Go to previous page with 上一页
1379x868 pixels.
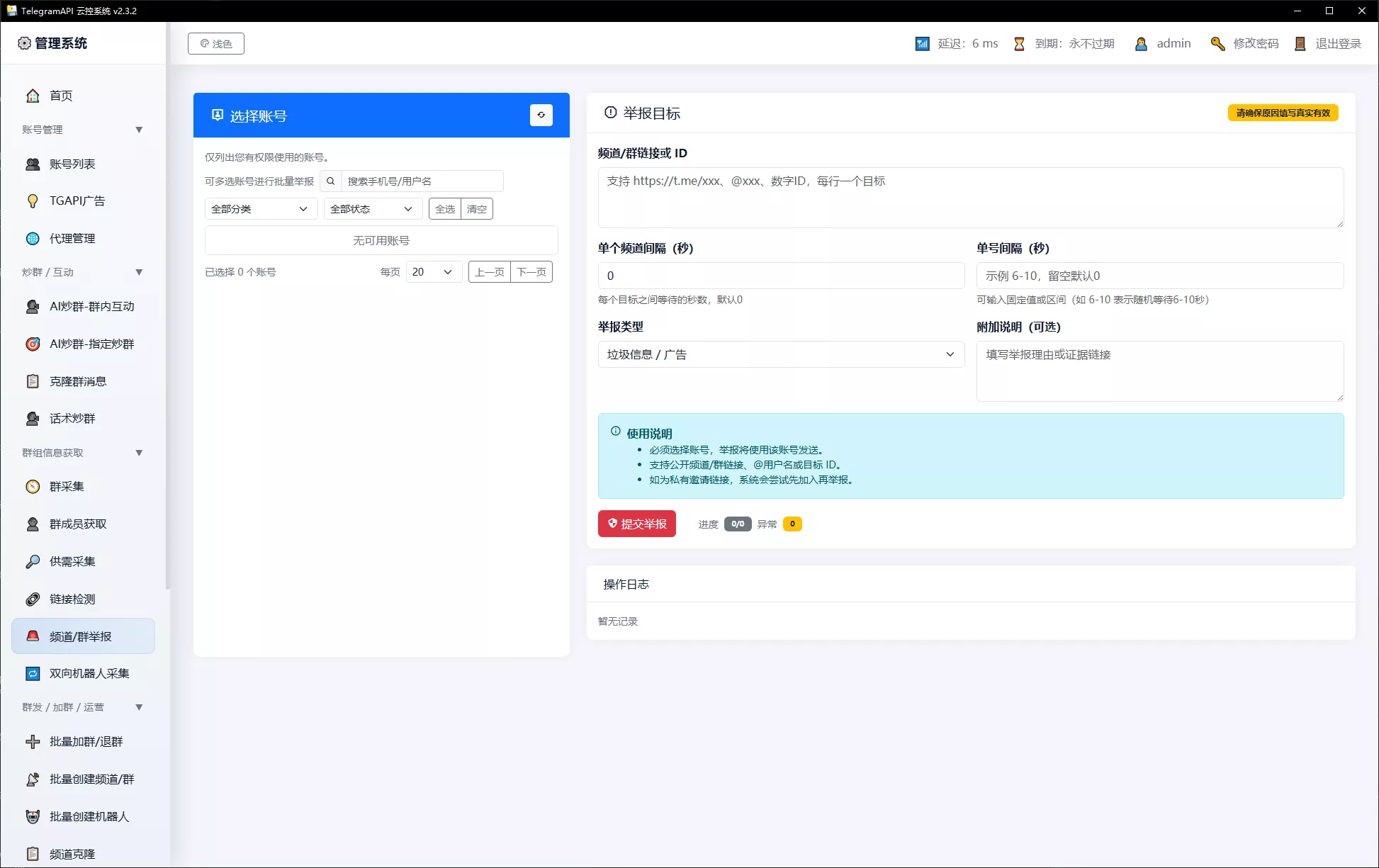tap(490, 272)
